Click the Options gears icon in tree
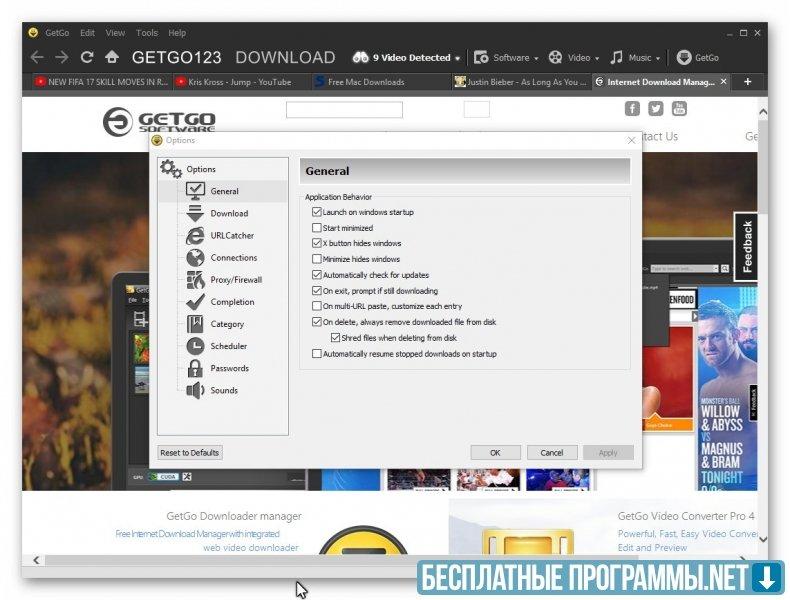 click(x=171, y=169)
